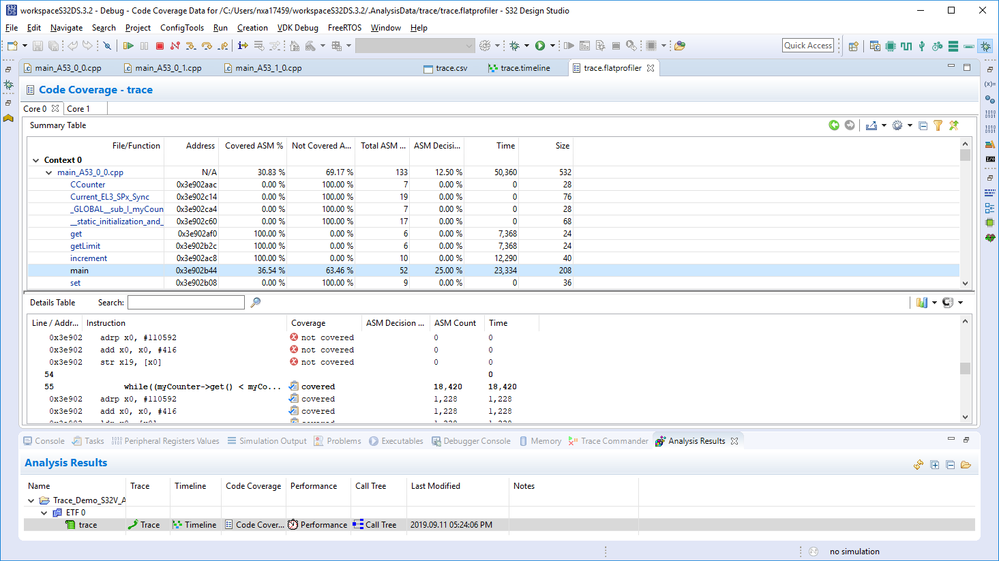
Task: Click green back arrow in Summary Table toolbar
Action: tap(833, 125)
